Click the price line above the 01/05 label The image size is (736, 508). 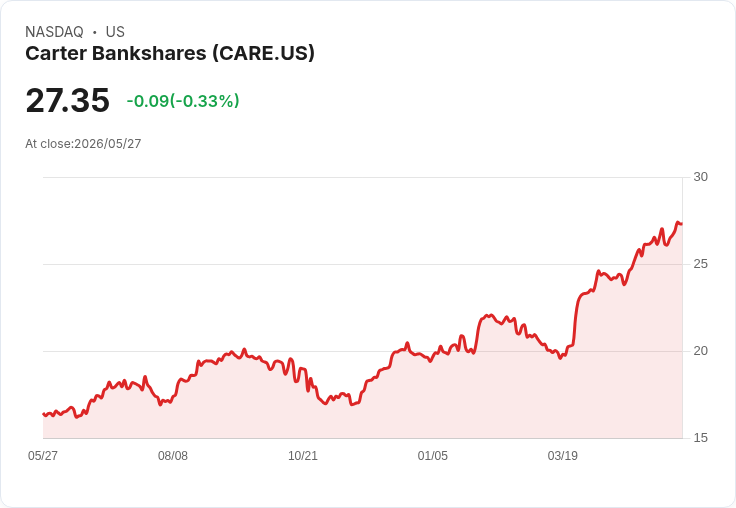click(x=433, y=357)
